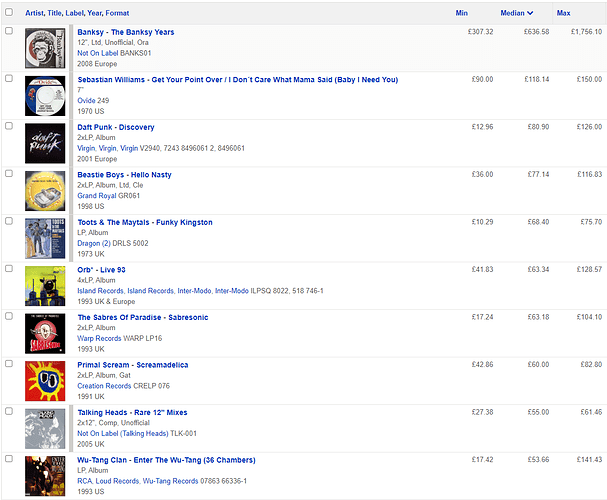Select the Talking Heads row checkbox
This screenshot has height=500, width=607.
pyautogui.click(x=9, y=411)
